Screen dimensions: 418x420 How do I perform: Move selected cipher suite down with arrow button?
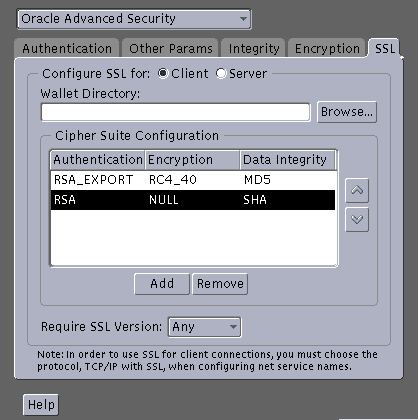coord(357,219)
